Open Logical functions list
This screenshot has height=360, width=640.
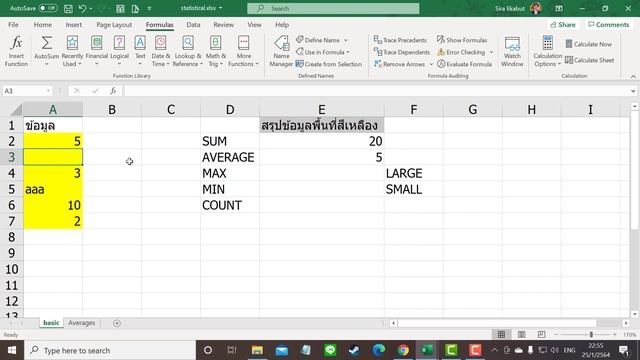119,52
